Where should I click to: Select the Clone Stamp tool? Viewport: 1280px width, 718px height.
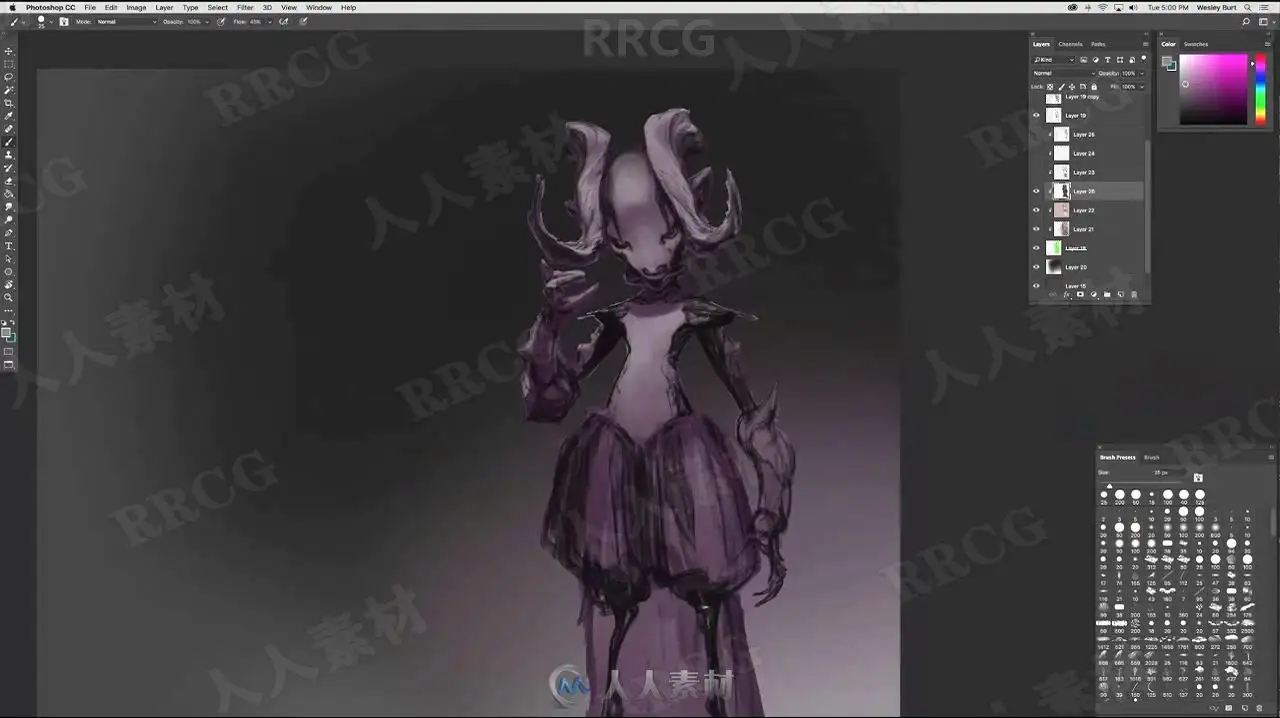tap(9, 154)
